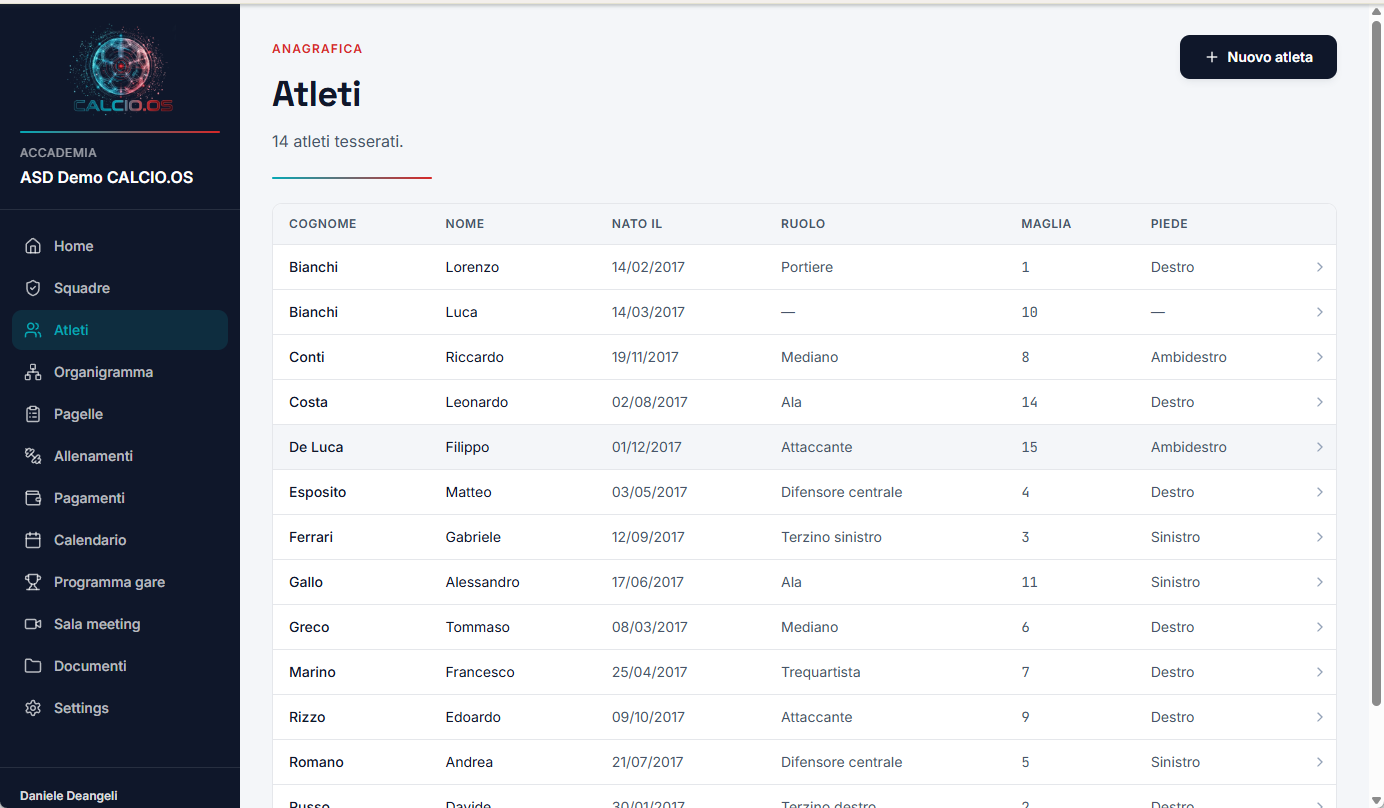Go to the Squadre section
This screenshot has width=1384, height=808.
click(120, 288)
